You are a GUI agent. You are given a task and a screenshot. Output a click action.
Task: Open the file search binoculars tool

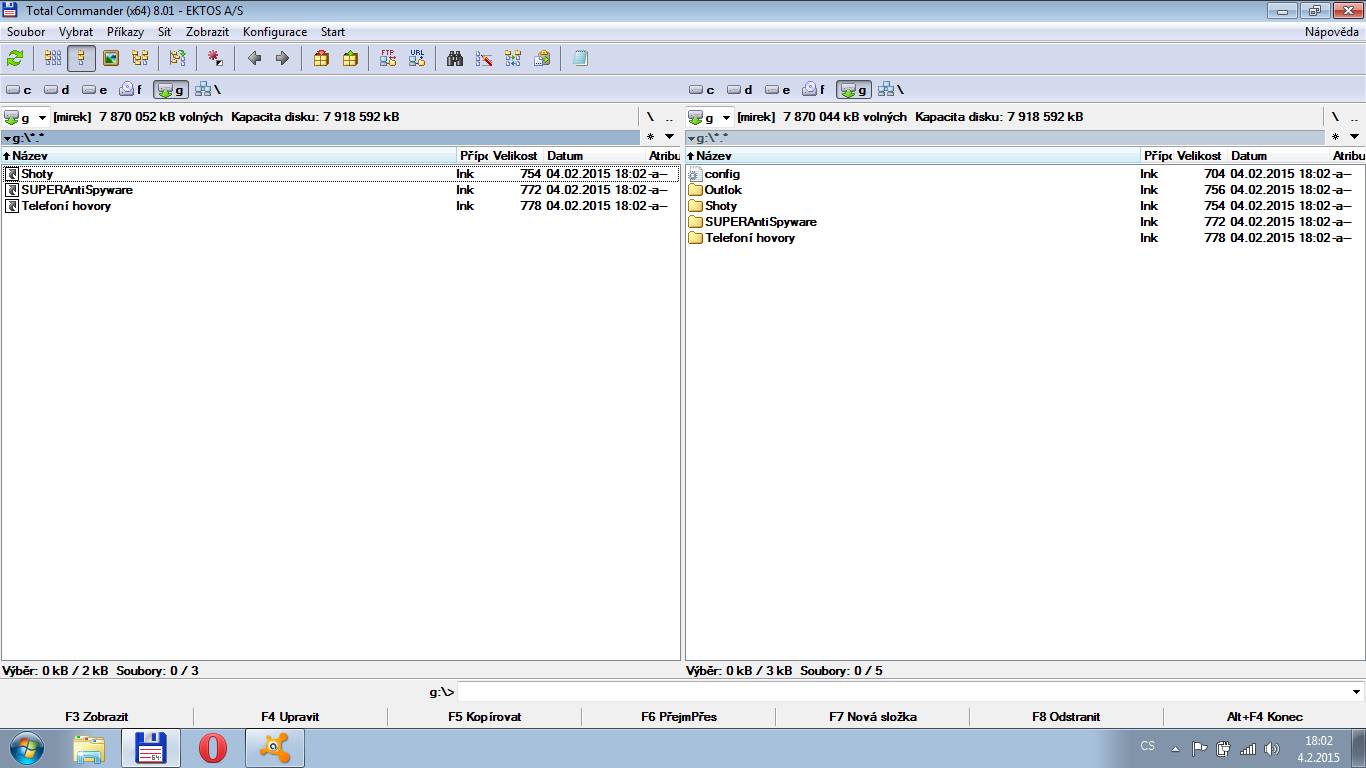[455, 58]
